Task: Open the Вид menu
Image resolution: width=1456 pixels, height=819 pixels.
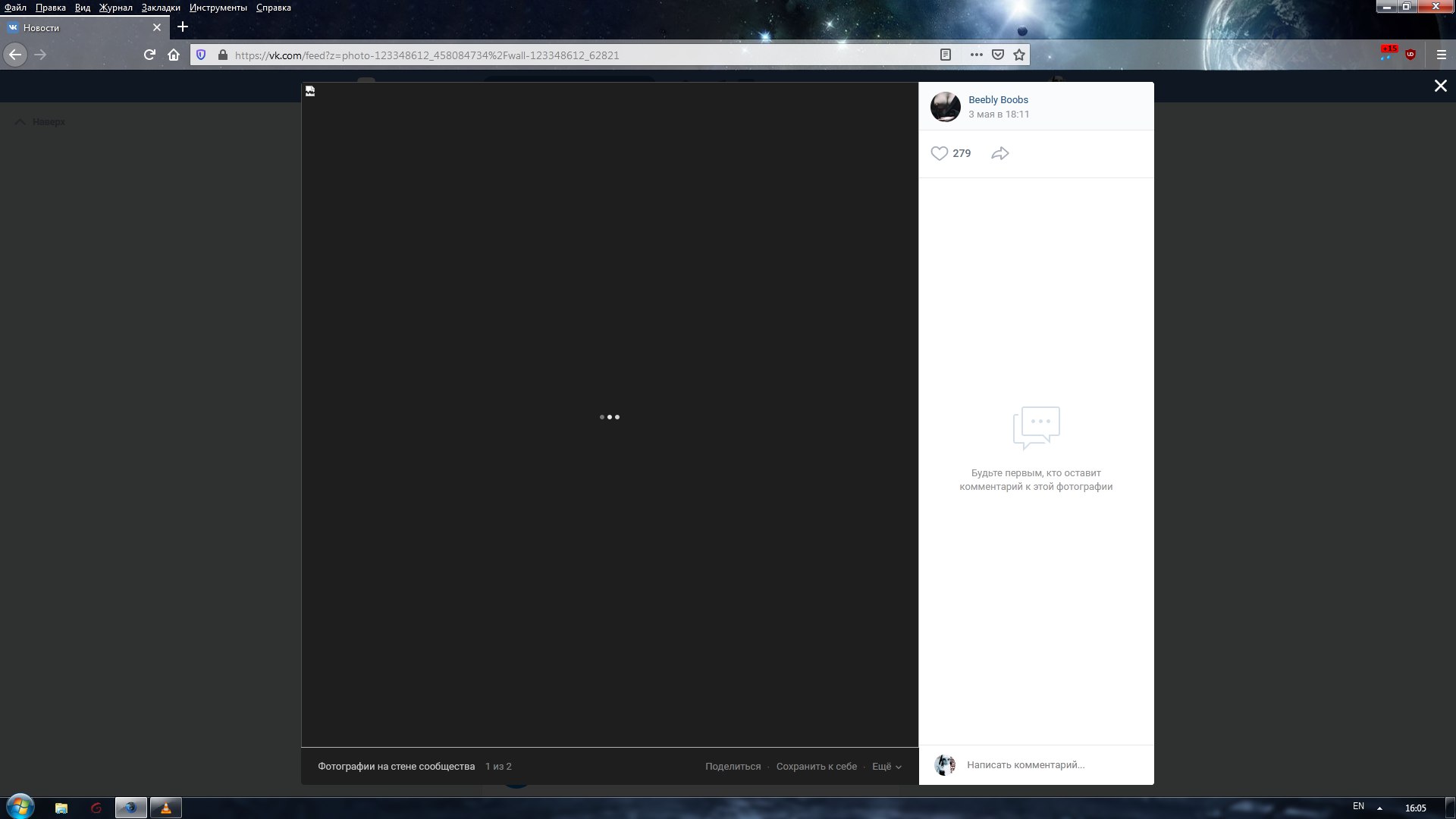Action: click(83, 8)
